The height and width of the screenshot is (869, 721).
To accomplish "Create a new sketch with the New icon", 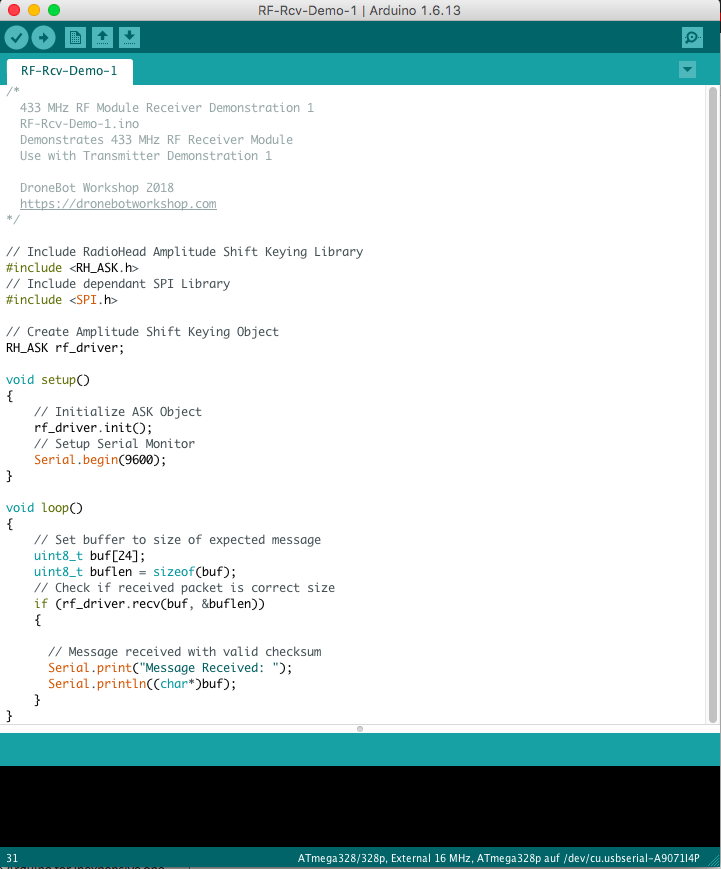I will pyautogui.click(x=75, y=38).
